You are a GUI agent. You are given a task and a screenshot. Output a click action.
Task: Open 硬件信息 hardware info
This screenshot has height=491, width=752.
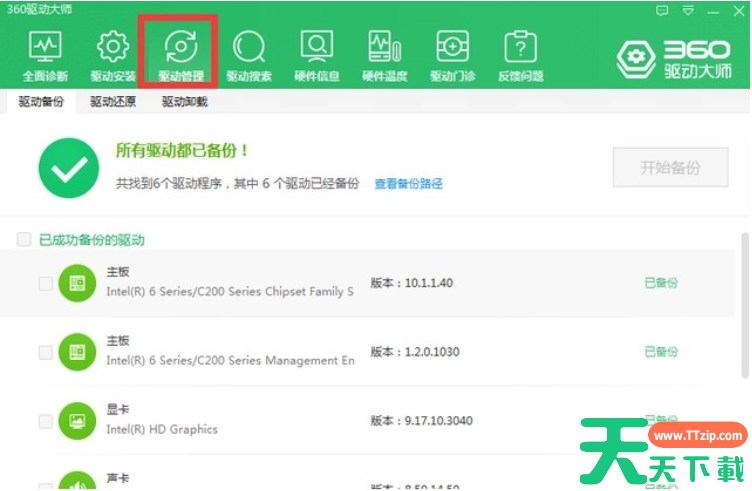[316, 53]
